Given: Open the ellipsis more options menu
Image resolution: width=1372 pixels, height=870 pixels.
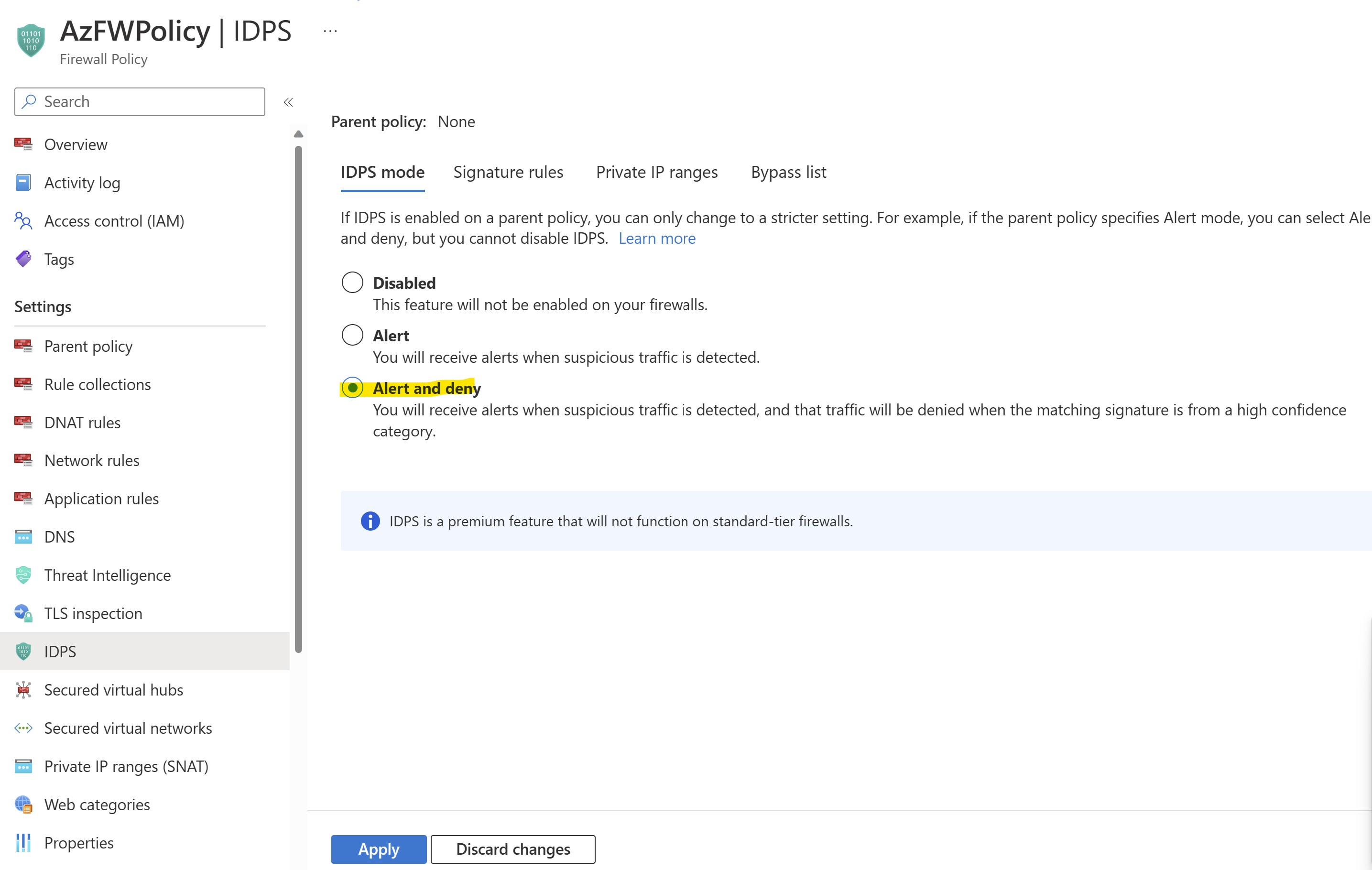Looking at the screenshot, I should pos(330,32).
